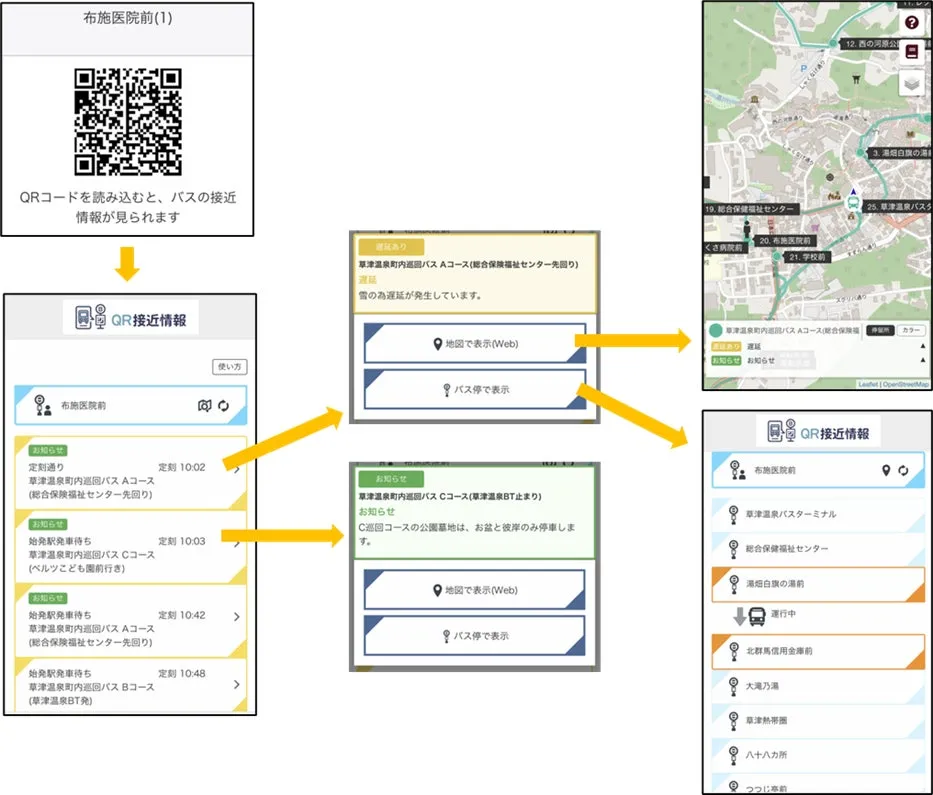Tap the QR code image for 布施医院前(1)
This screenshot has height=795, width=933.
click(x=128, y=122)
